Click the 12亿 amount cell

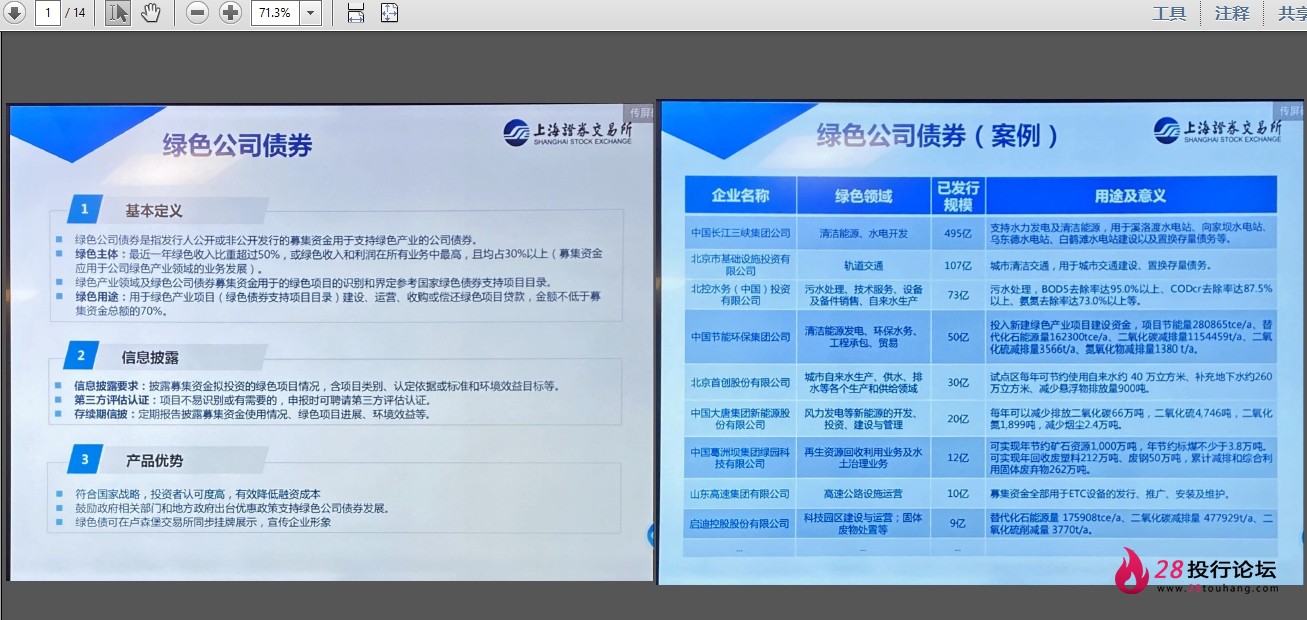click(958, 457)
